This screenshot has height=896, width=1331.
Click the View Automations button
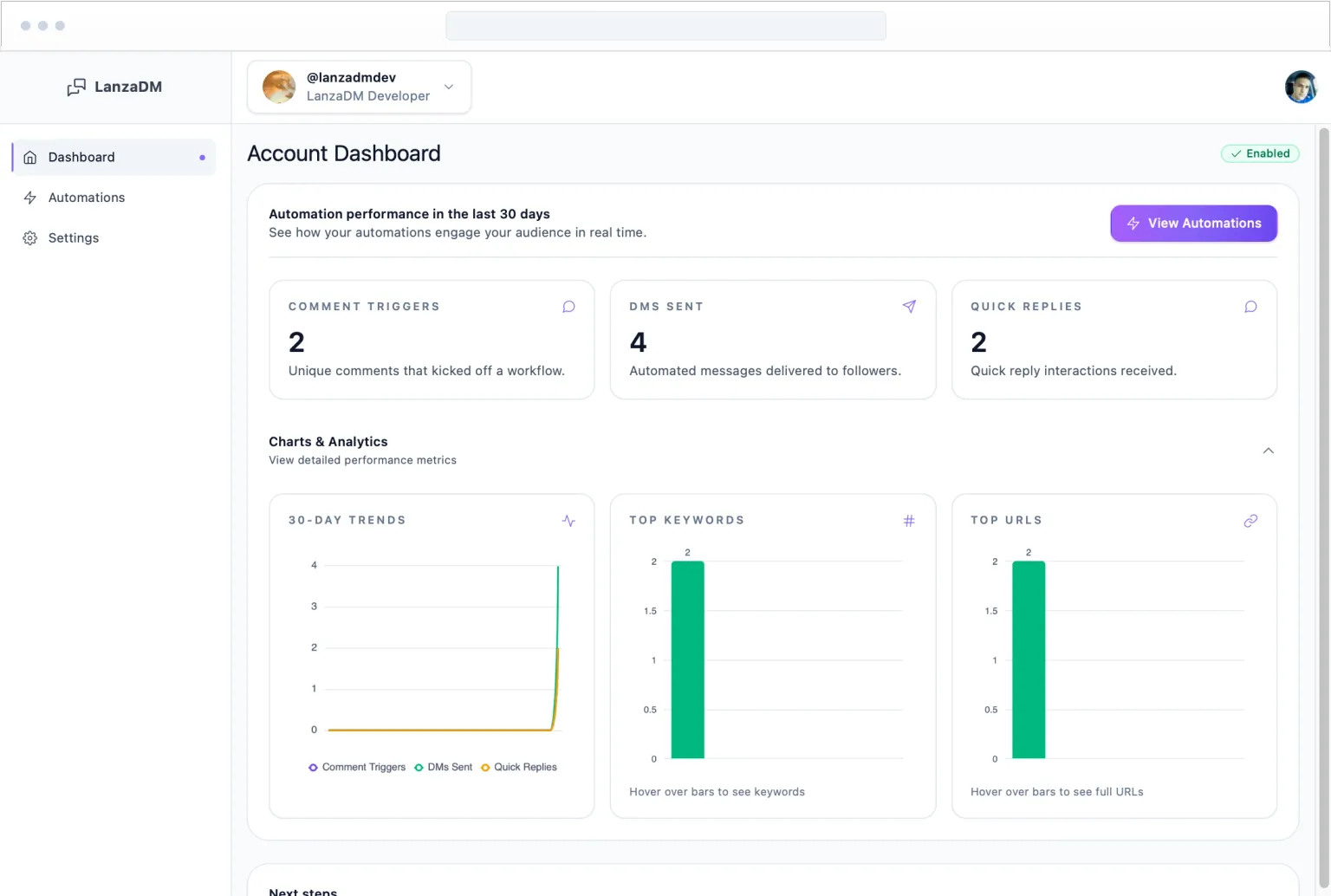coord(1193,224)
